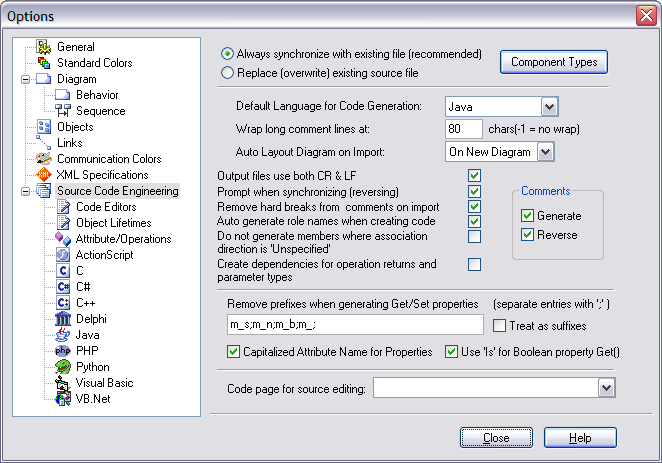
Task: Click the Links connector icon
Action: (x=43, y=143)
